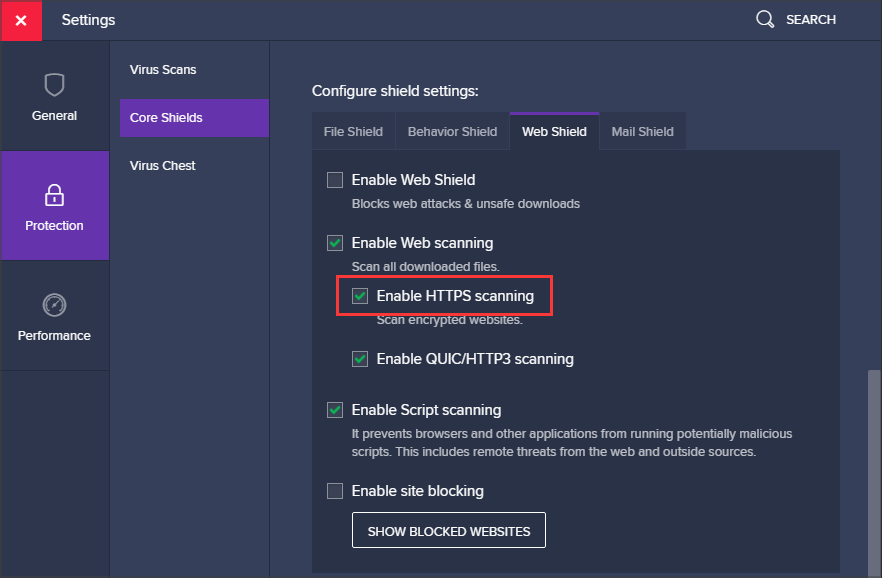Select Core Shields in sidebar
Screen dimensions: 882x578
tap(166, 118)
